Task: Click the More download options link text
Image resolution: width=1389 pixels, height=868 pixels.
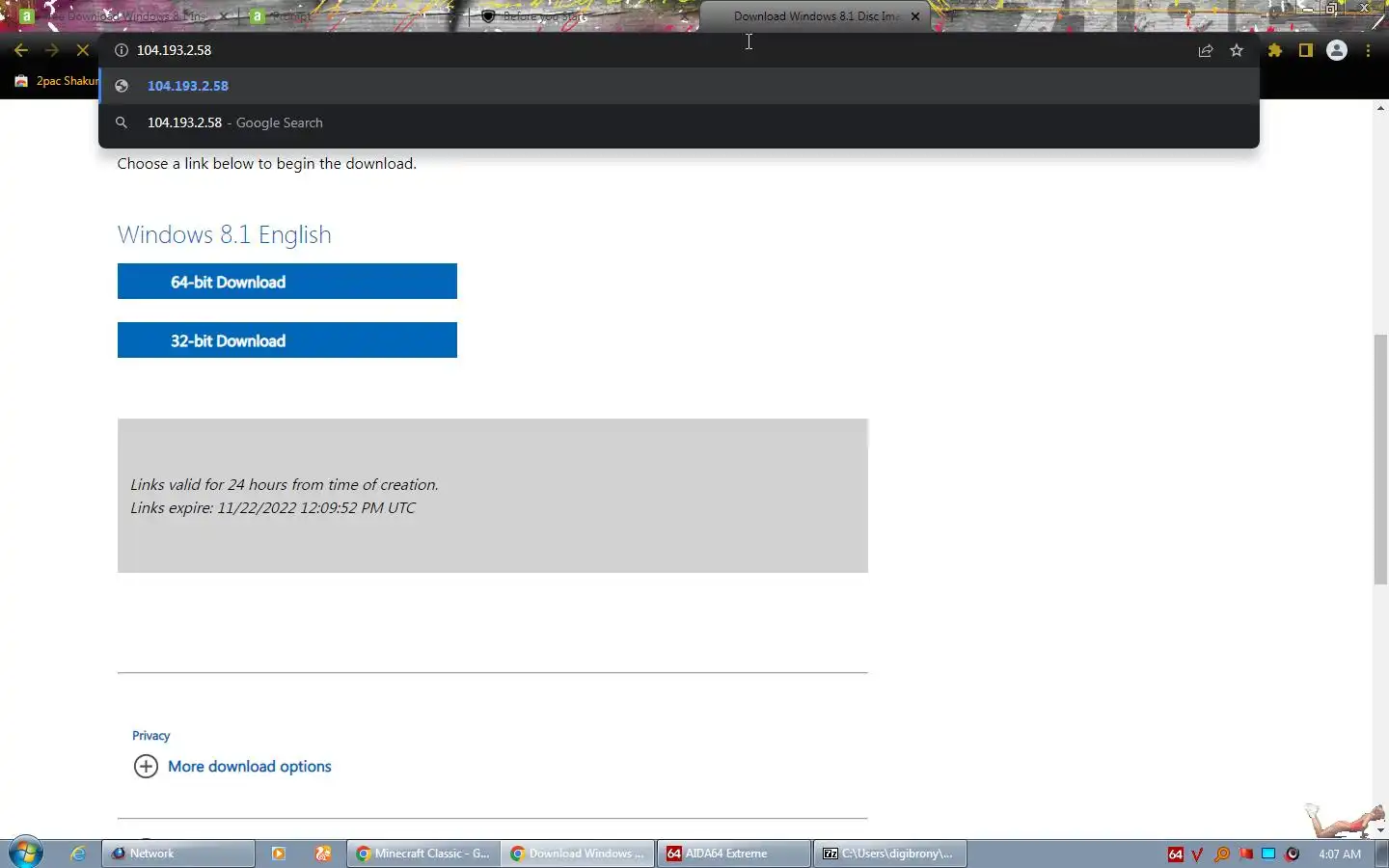Action: point(250,767)
